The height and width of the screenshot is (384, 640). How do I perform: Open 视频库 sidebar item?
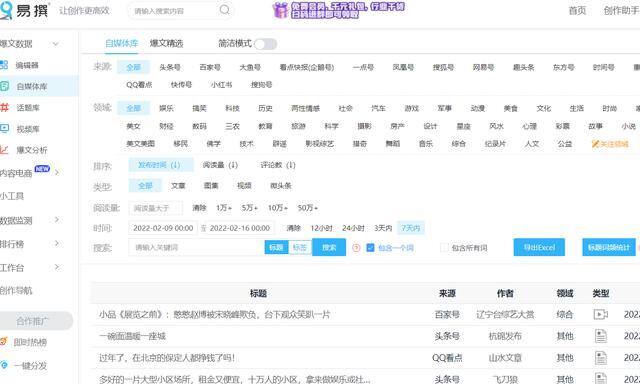(x=28, y=129)
